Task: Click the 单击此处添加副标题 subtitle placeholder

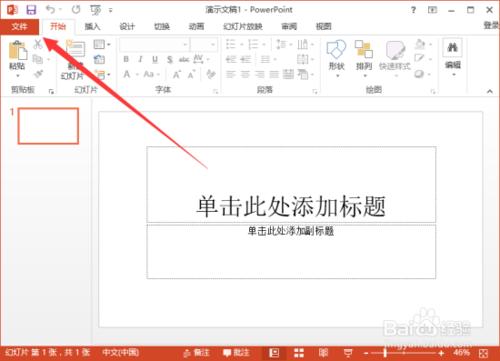Action: click(x=291, y=252)
